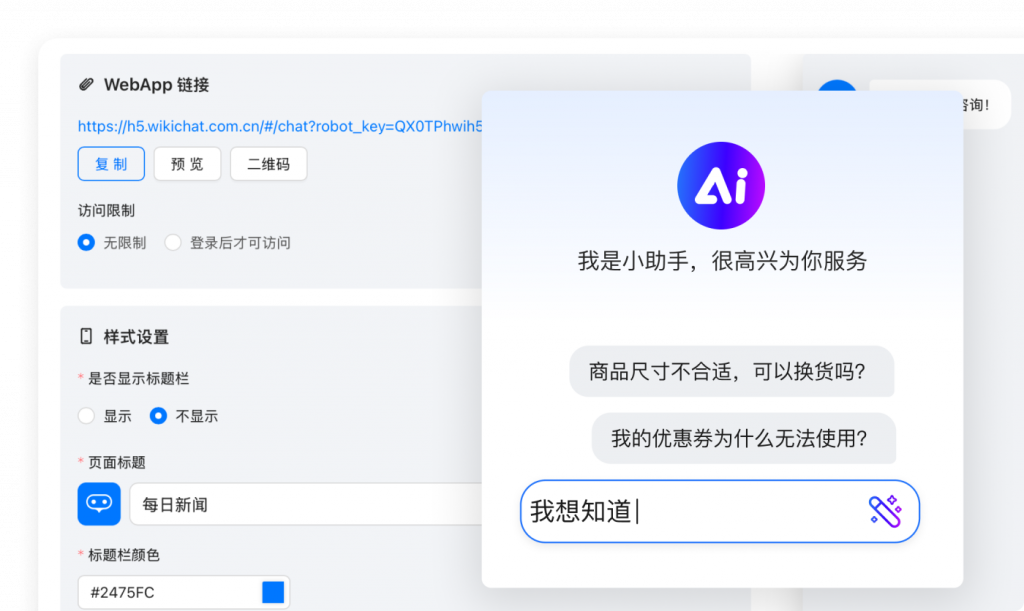Image resolution: width=1024 pixels, height=611 pixels.
Task: Choose 不显示 for the title bar
Action: click(157, 416)
